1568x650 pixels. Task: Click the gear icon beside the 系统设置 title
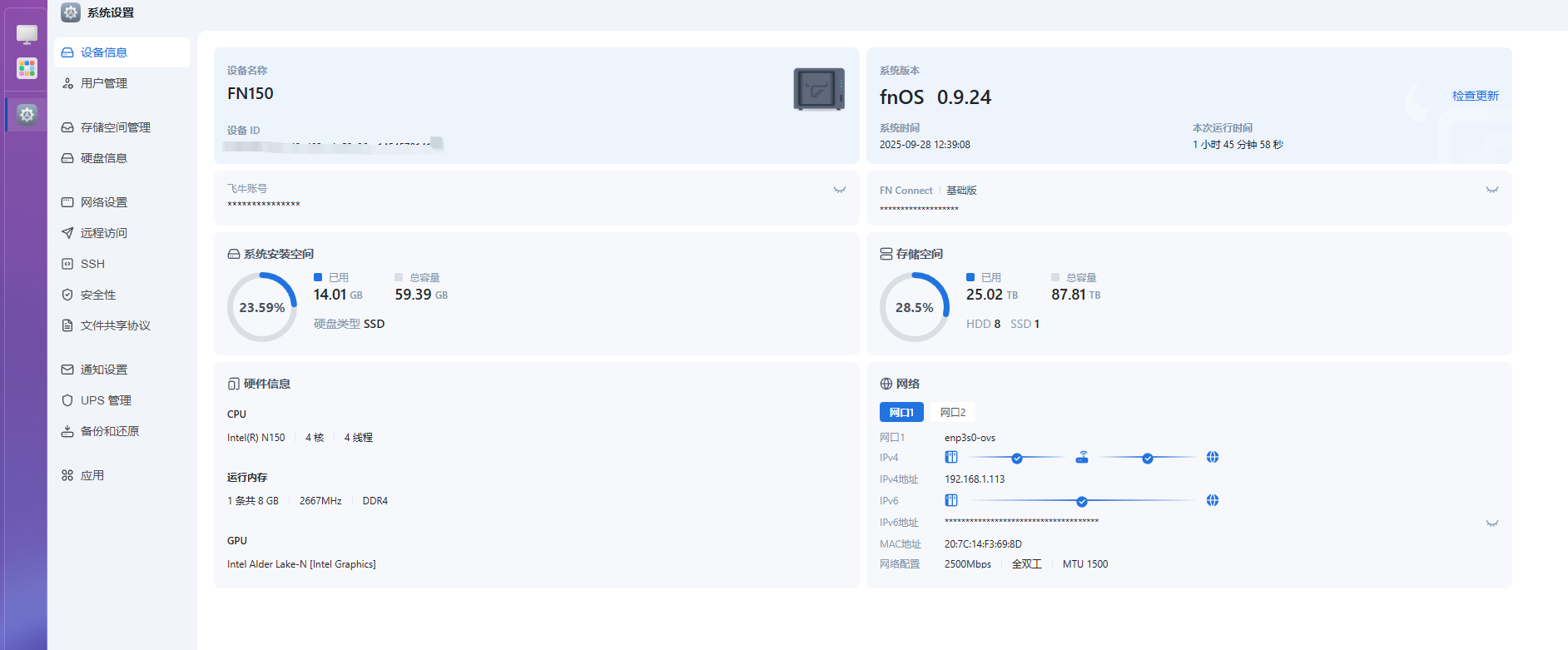(x=71, y=12)
